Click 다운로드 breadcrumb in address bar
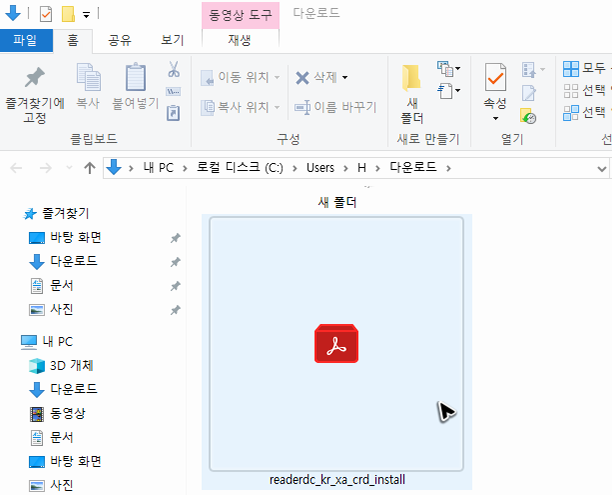 tap(413, 168)
